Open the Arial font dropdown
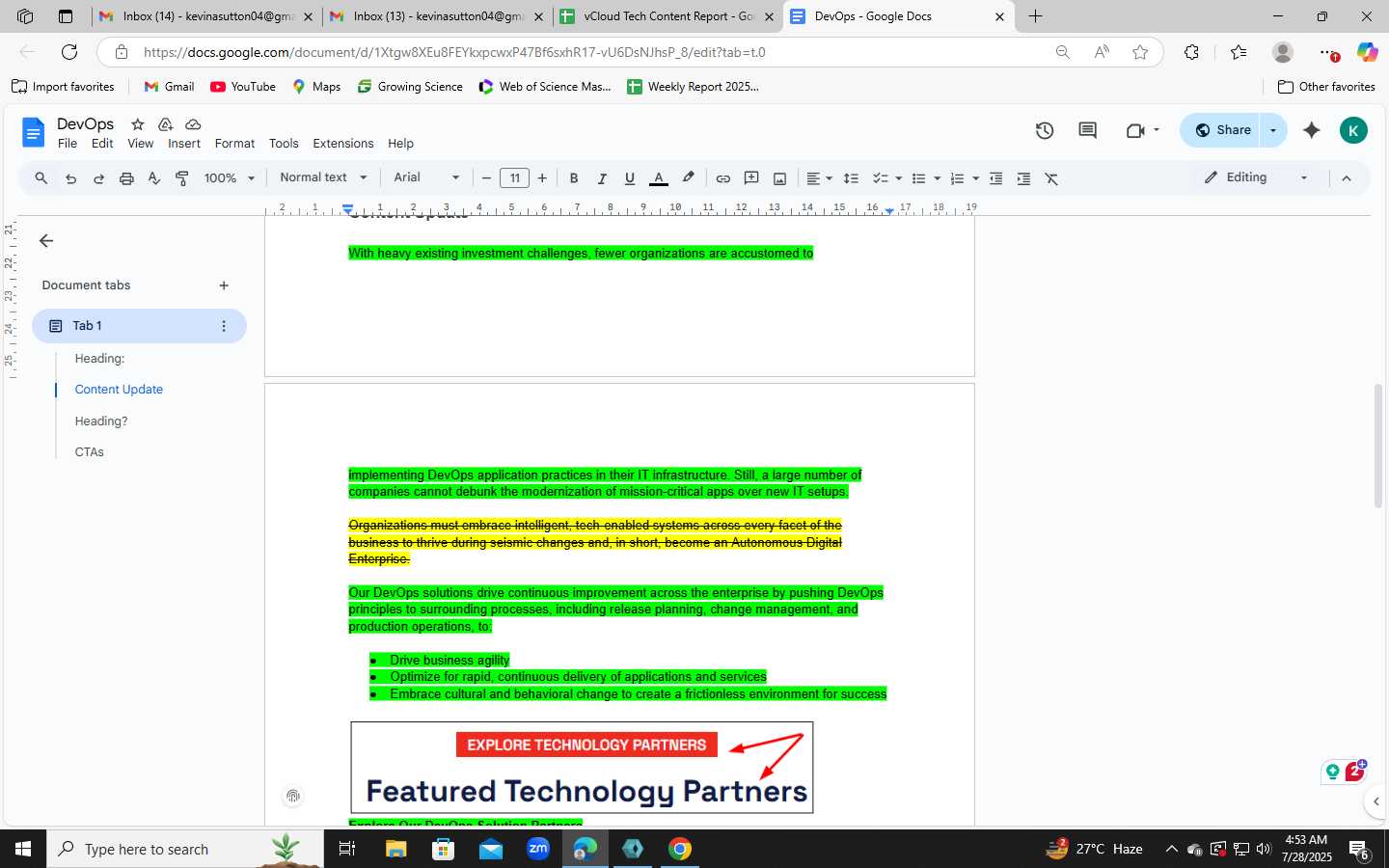The height and width of the screenshot is (868, 1389). tap(426, 177)
